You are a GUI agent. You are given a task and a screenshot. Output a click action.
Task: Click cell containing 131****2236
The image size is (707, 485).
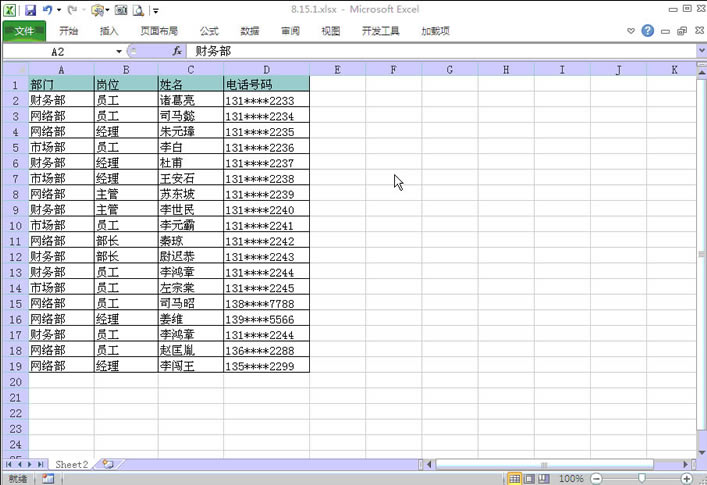(x=266, y=147)
